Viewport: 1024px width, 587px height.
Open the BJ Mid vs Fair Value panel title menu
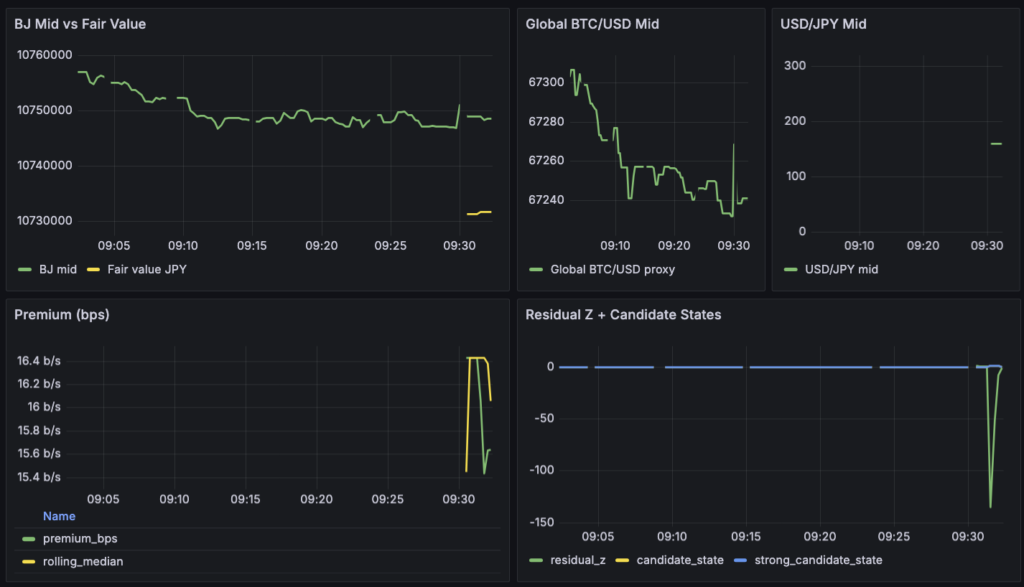(x=80, y=24)
